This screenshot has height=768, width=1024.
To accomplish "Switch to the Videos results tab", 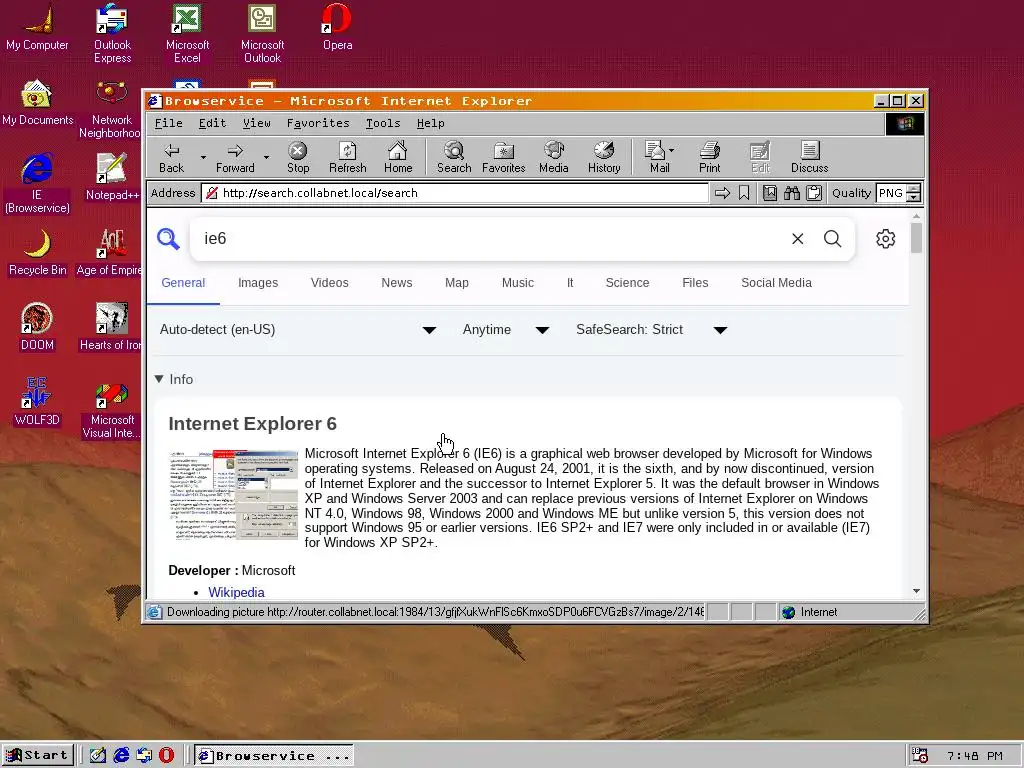I will [x=329, y=283].
